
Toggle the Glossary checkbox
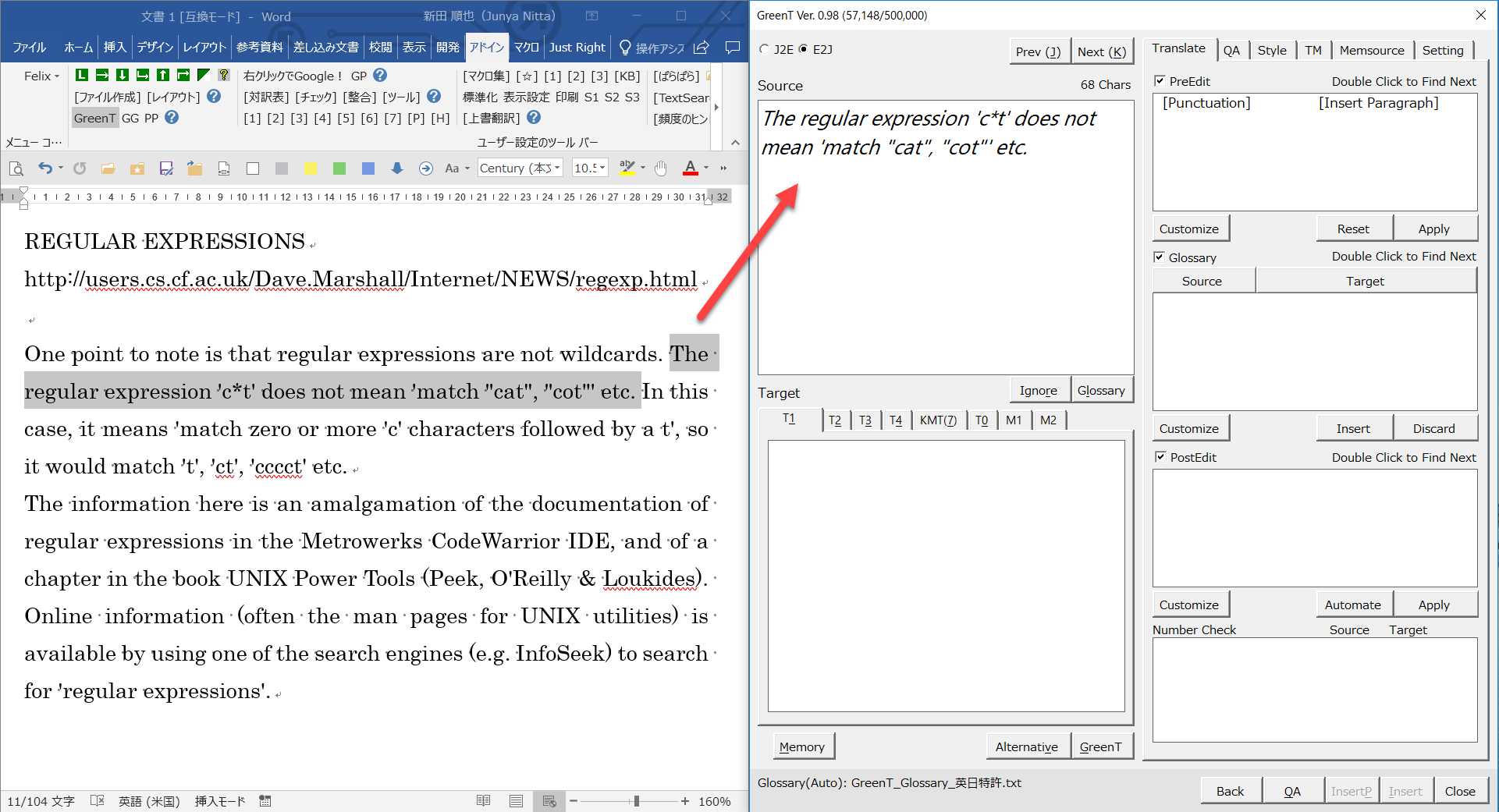(1160, 257)
